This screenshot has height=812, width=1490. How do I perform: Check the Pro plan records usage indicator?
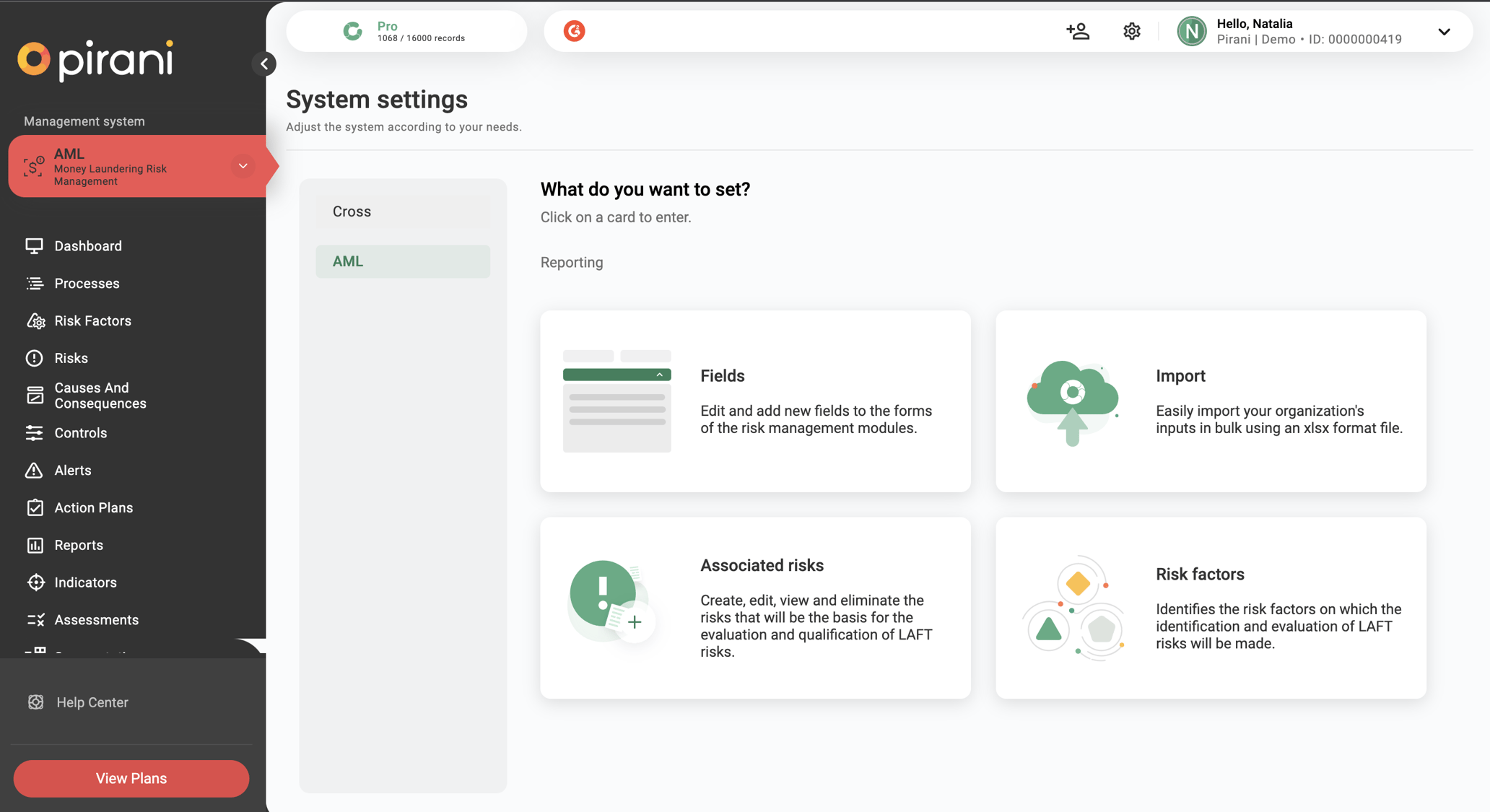click(406, 31)
